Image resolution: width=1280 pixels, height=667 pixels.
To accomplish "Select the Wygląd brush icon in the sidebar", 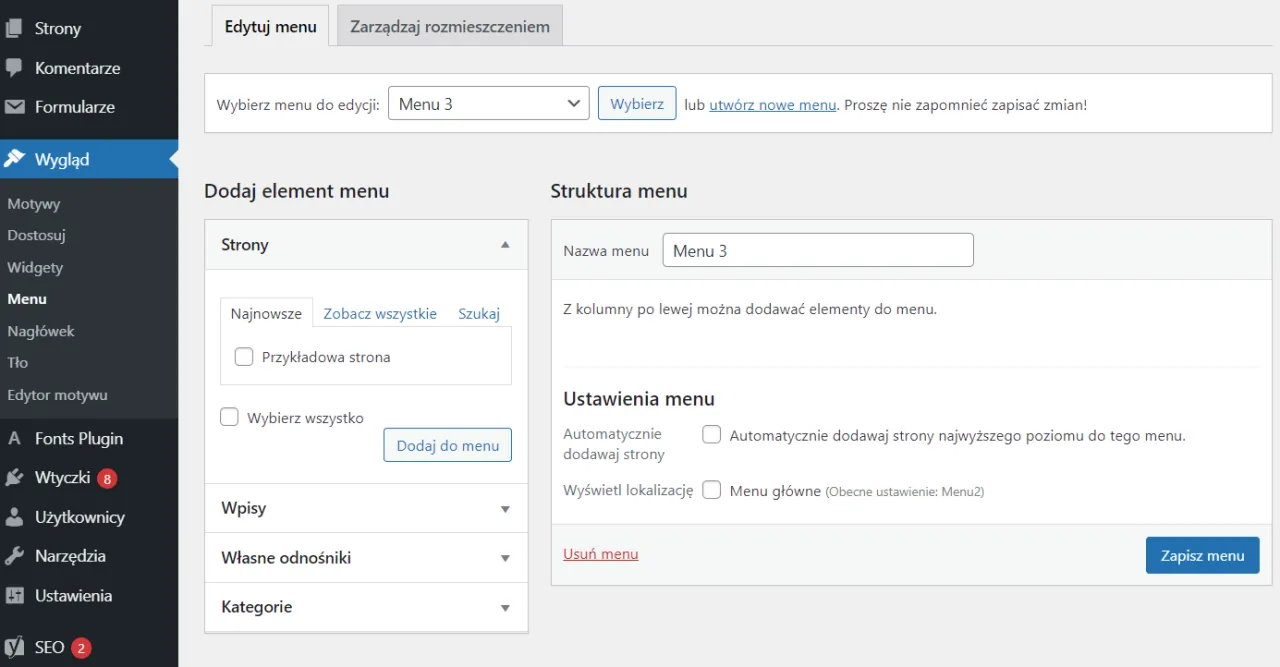I will pyautogui.click(x=17, y=158).
